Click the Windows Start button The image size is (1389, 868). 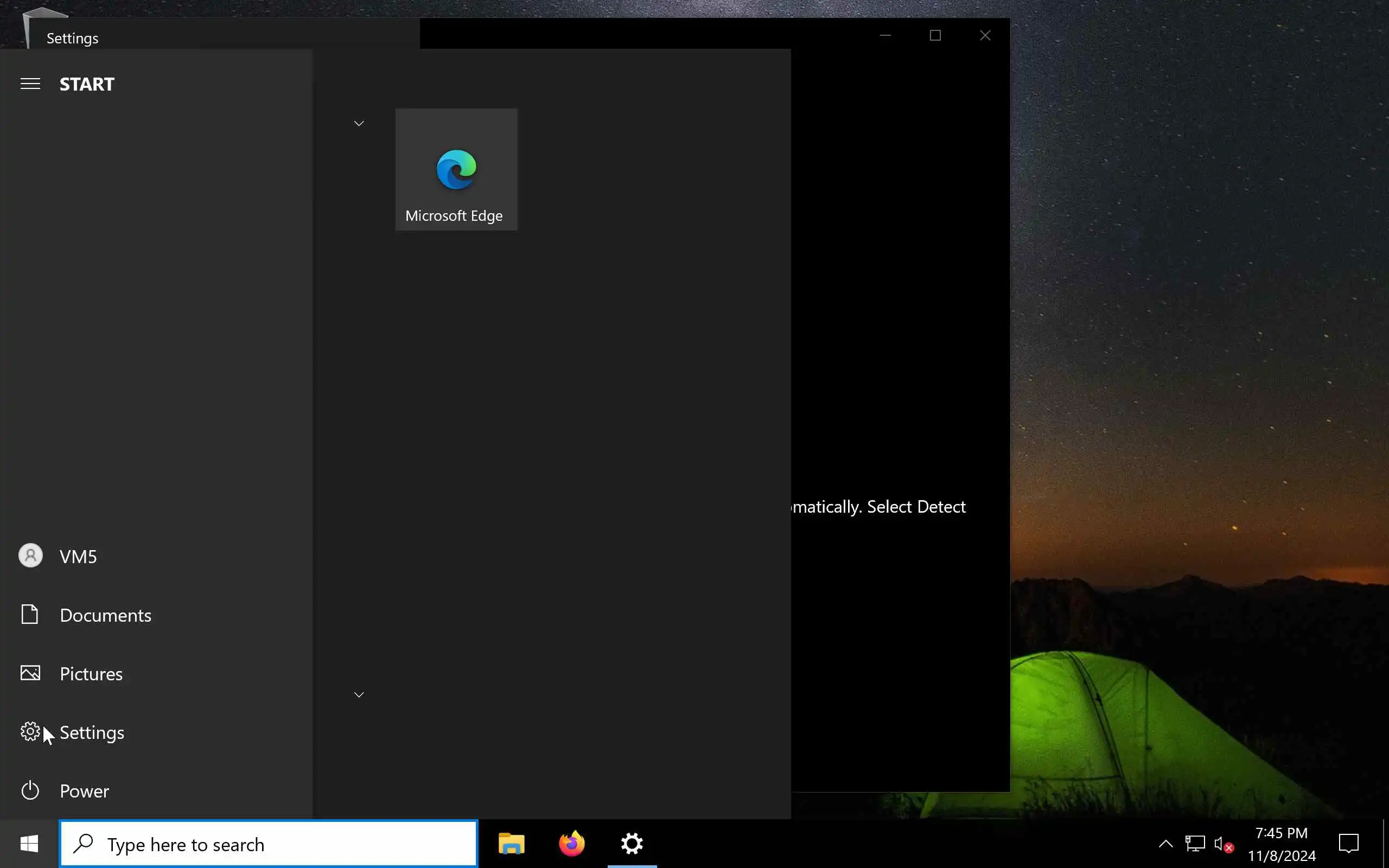[x=29, y=844]
